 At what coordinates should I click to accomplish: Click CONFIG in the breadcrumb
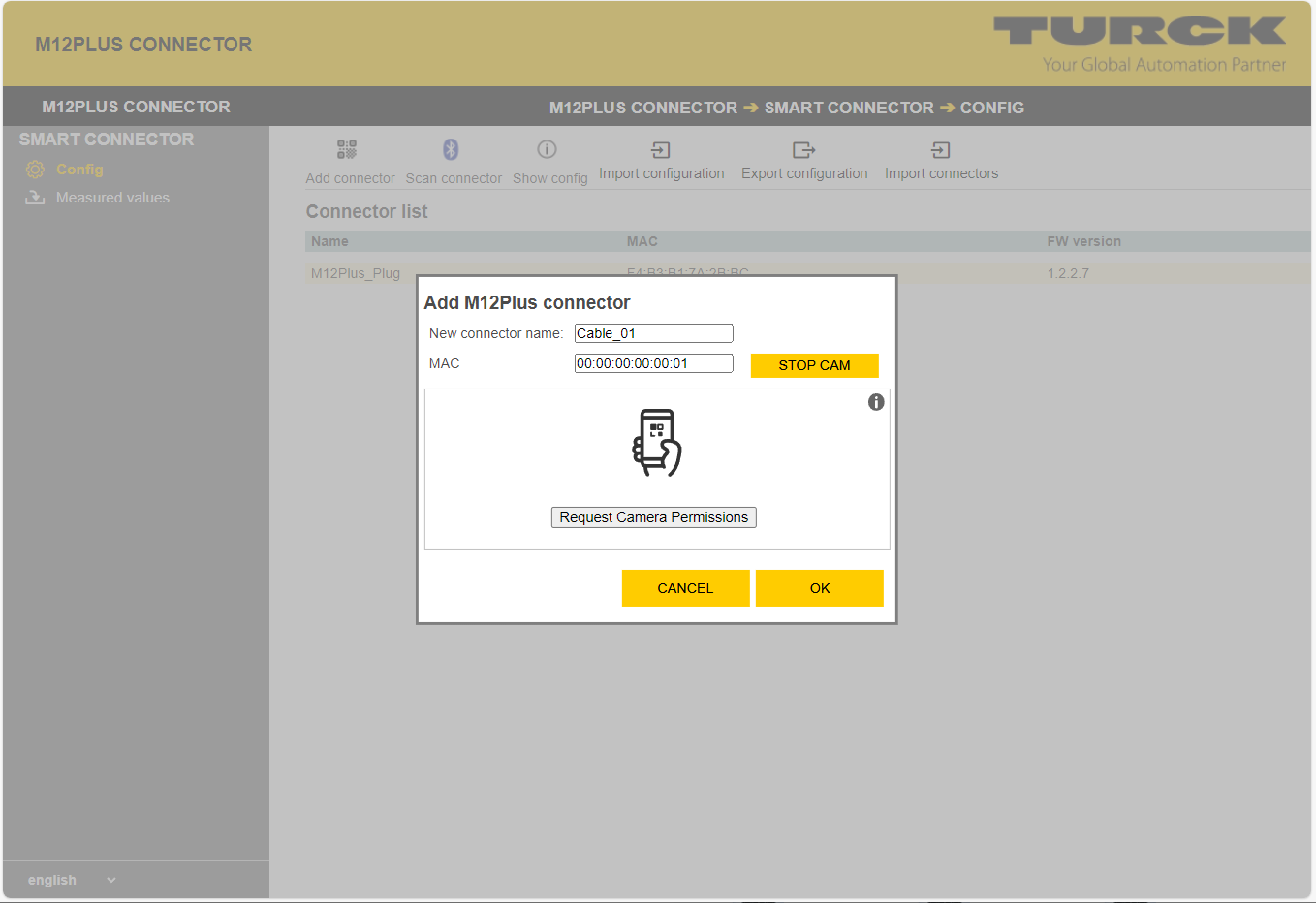pos(992,108)
